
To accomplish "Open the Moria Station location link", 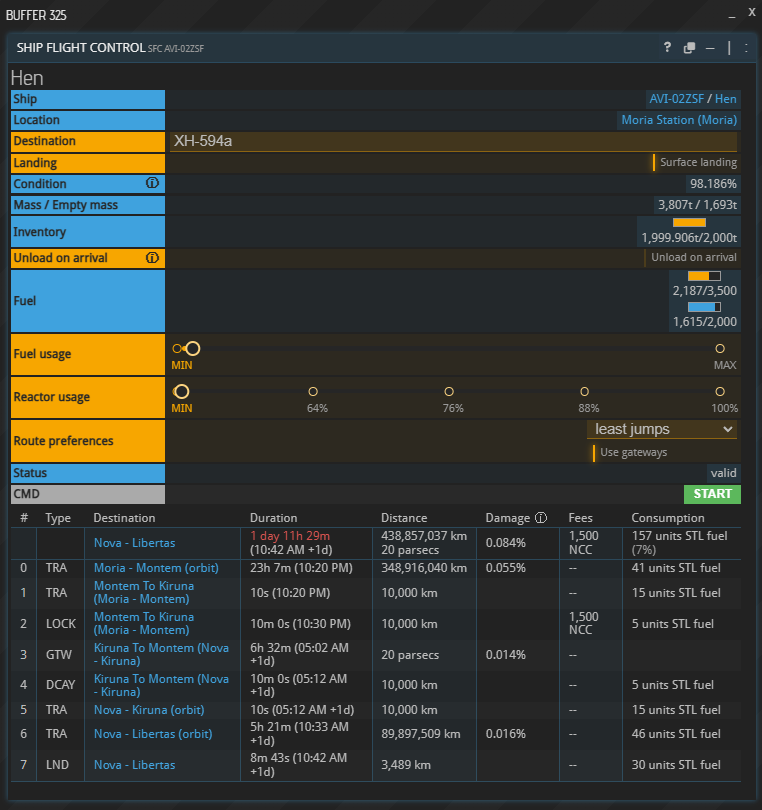I will (x=679, y=120).
